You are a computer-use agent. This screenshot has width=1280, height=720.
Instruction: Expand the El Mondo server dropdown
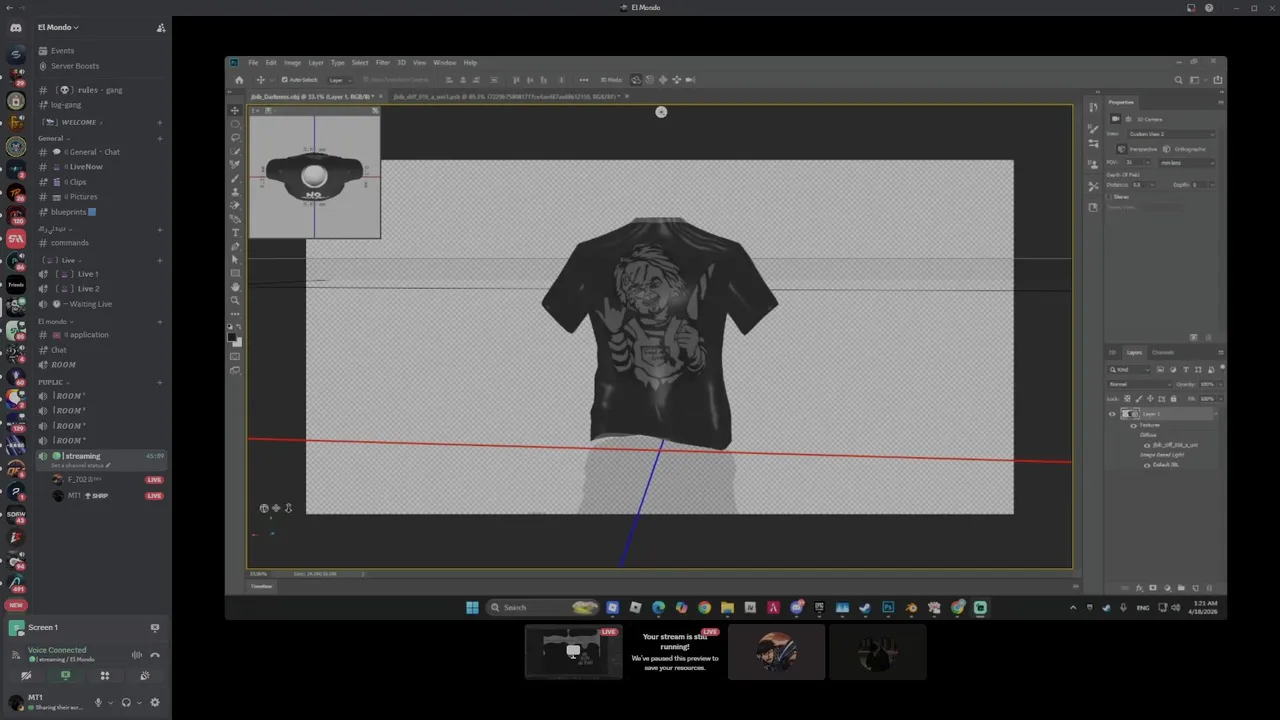(x=58, y=27)
